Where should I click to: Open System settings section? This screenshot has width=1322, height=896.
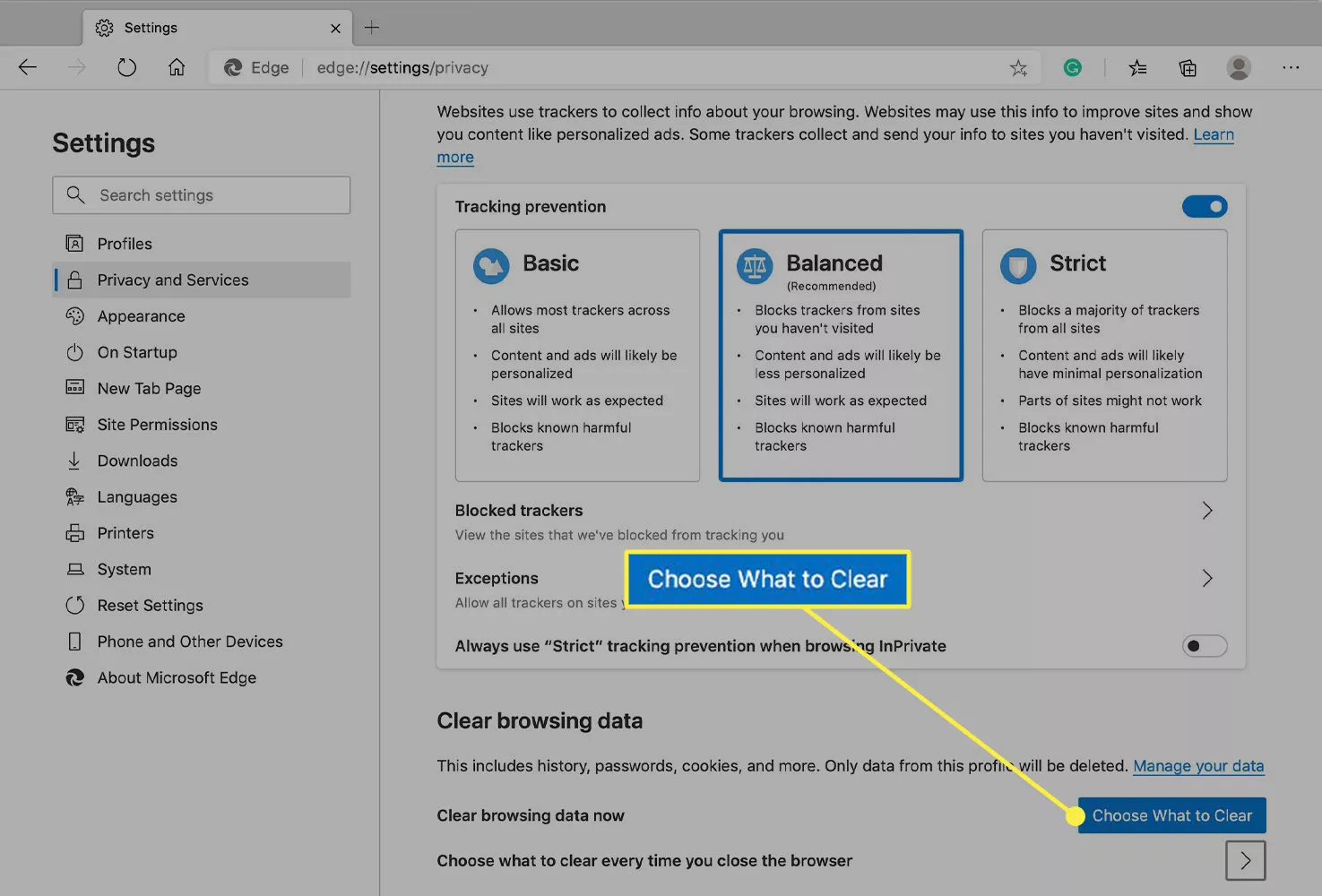point(202,569)
